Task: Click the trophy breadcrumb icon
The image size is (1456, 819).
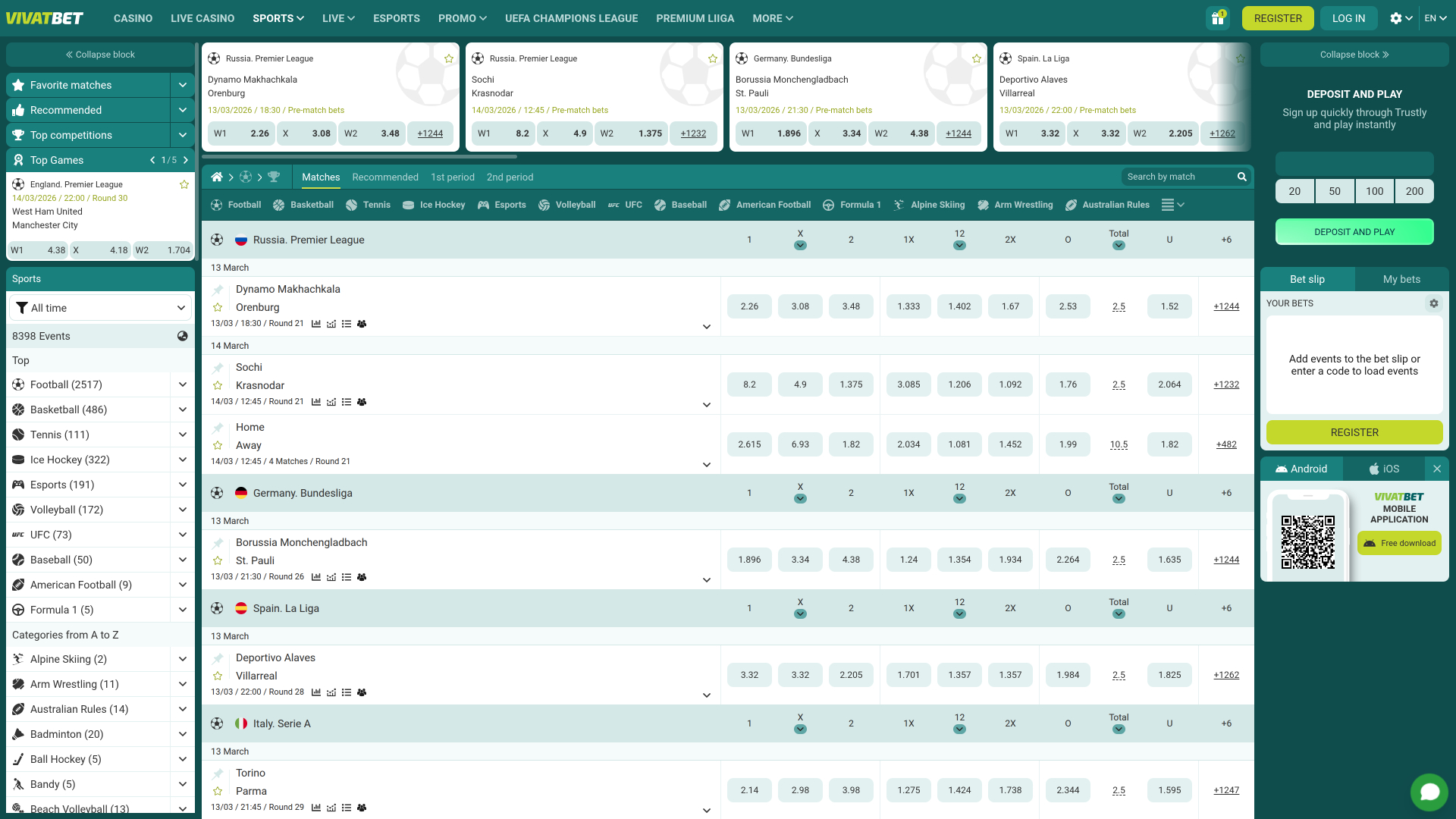Action: pyautogui.click(x=274, y=177)
